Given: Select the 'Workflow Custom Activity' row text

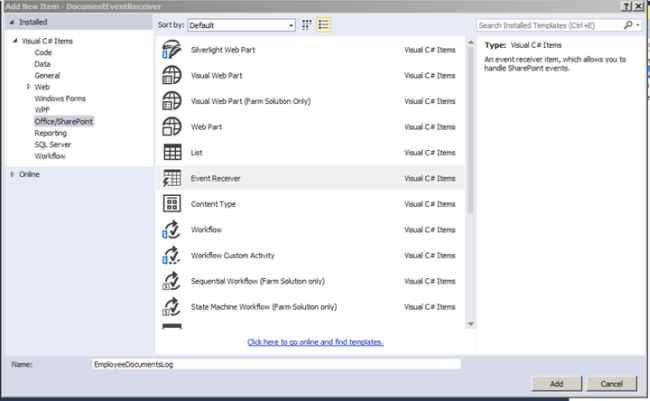Looking at the screenshot, I should [x=233, y=255].
